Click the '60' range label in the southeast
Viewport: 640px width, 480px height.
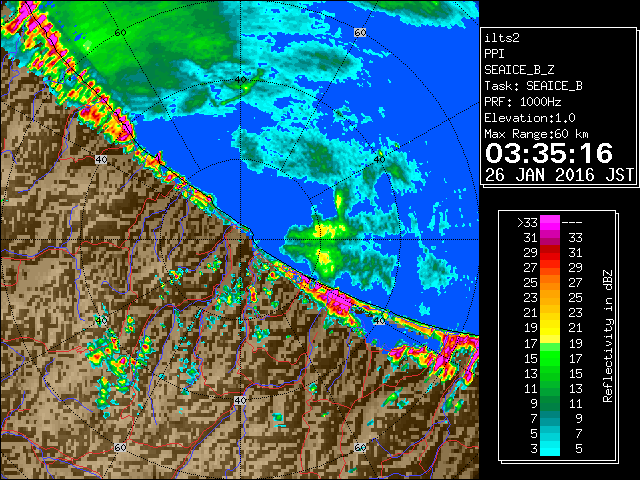pos(360,448)
